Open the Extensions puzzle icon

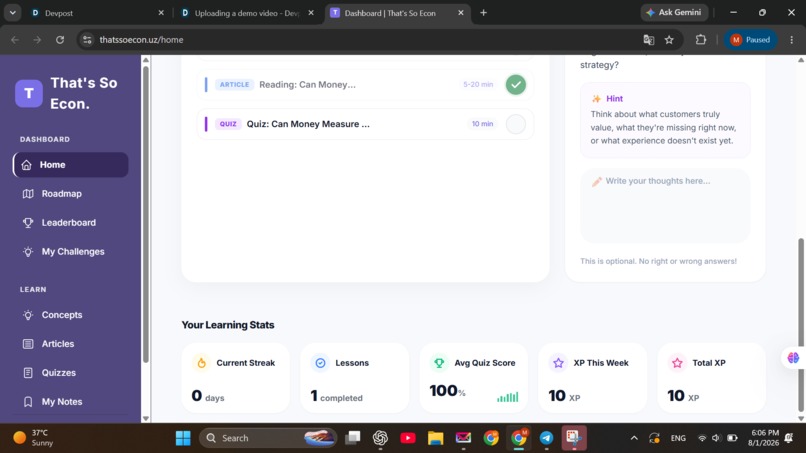pos(701,40)
